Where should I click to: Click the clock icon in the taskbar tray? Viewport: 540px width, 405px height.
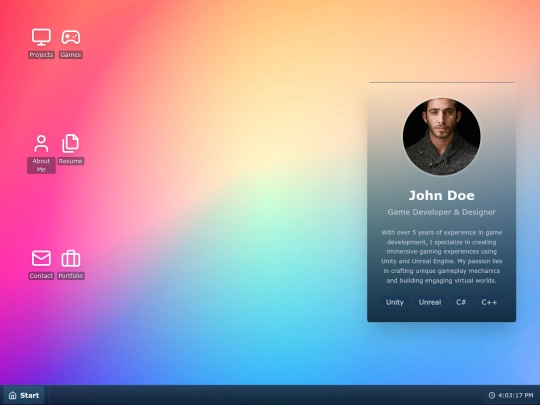pos(492,395)
